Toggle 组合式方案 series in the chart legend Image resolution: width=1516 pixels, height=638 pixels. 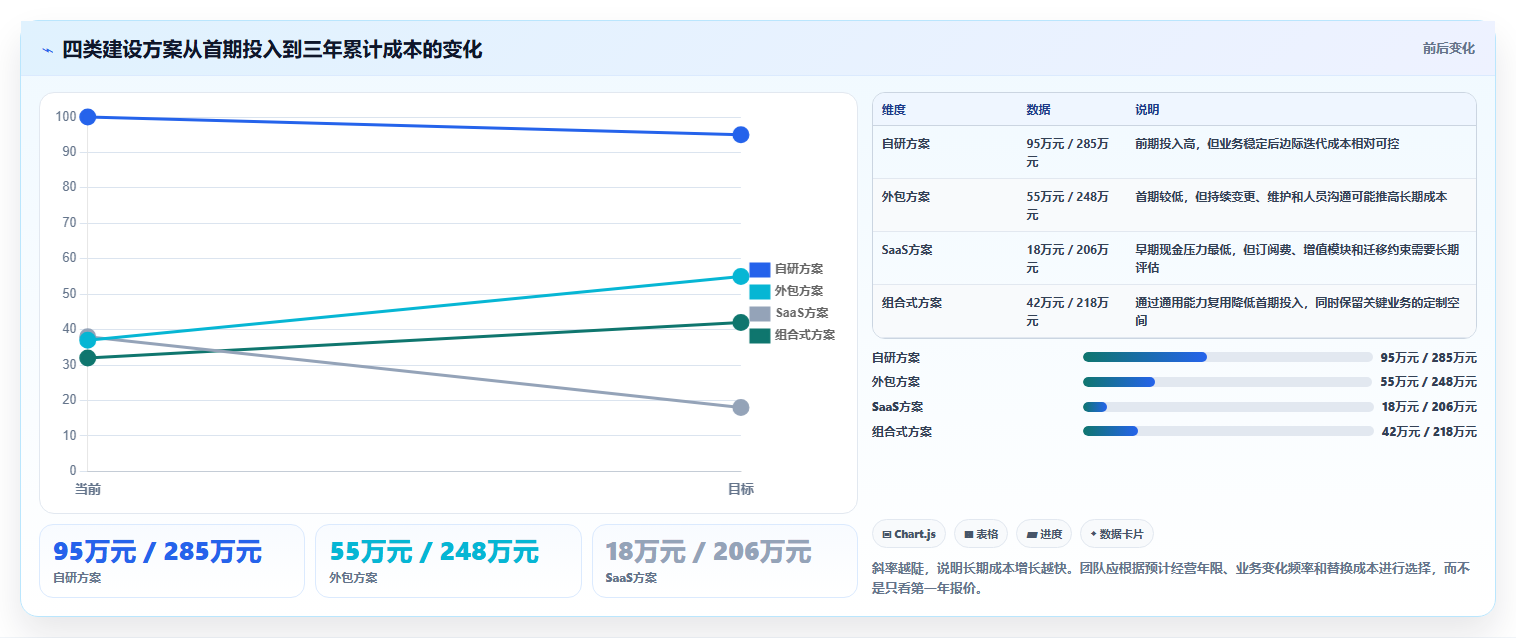coord(792,335)
